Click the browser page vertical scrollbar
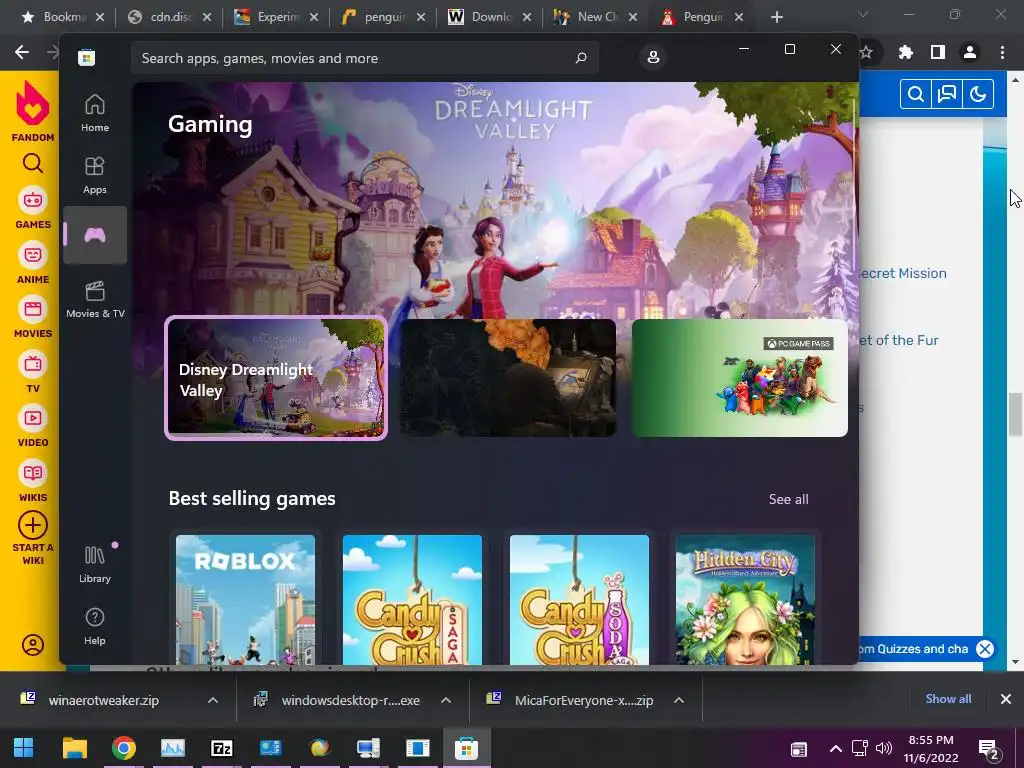The height and width of the screenshot is (768, 1024). [x=1016, y=415]
